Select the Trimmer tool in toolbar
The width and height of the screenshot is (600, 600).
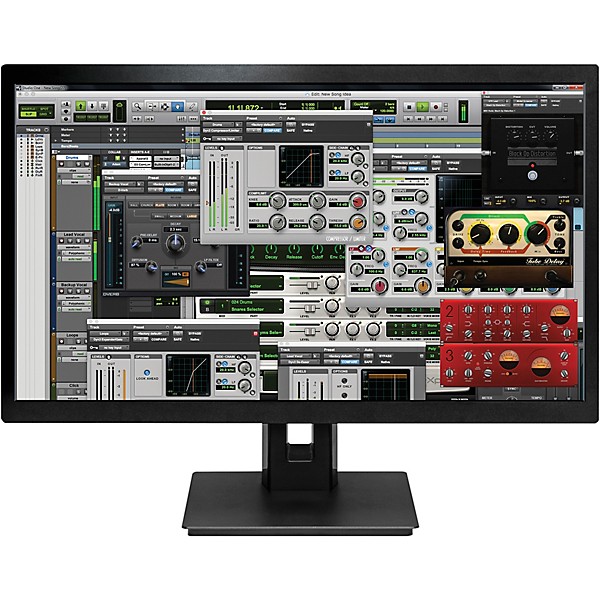click(152, 106)
